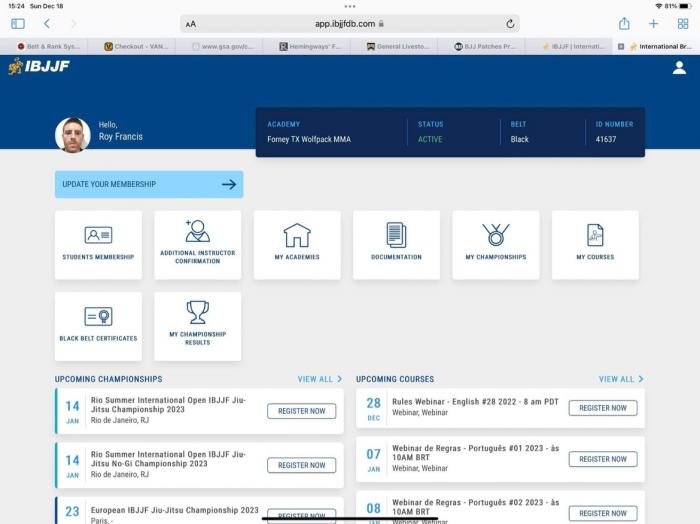
Task: Click academy name Forney TX Wolfpack MMA
Action: click(x=309, y=139)
